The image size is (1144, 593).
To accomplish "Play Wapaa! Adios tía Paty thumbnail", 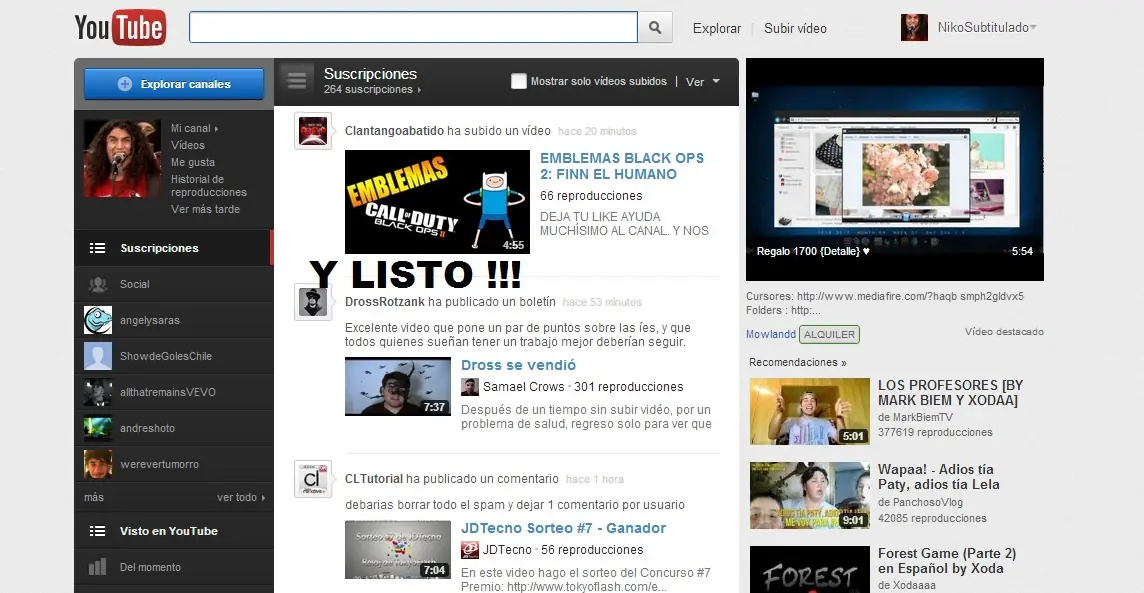I will pyautogui.click(x=810, y=495).
